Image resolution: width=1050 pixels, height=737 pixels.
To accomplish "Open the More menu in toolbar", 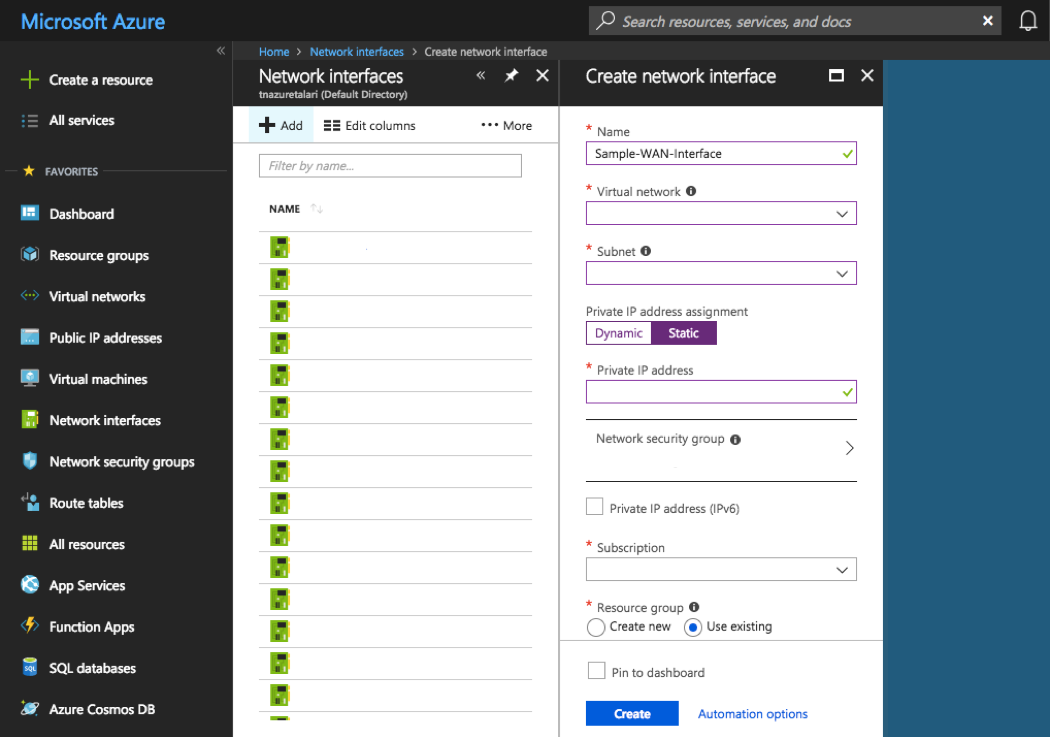I will pyautogui.click(x=506, y=126).
